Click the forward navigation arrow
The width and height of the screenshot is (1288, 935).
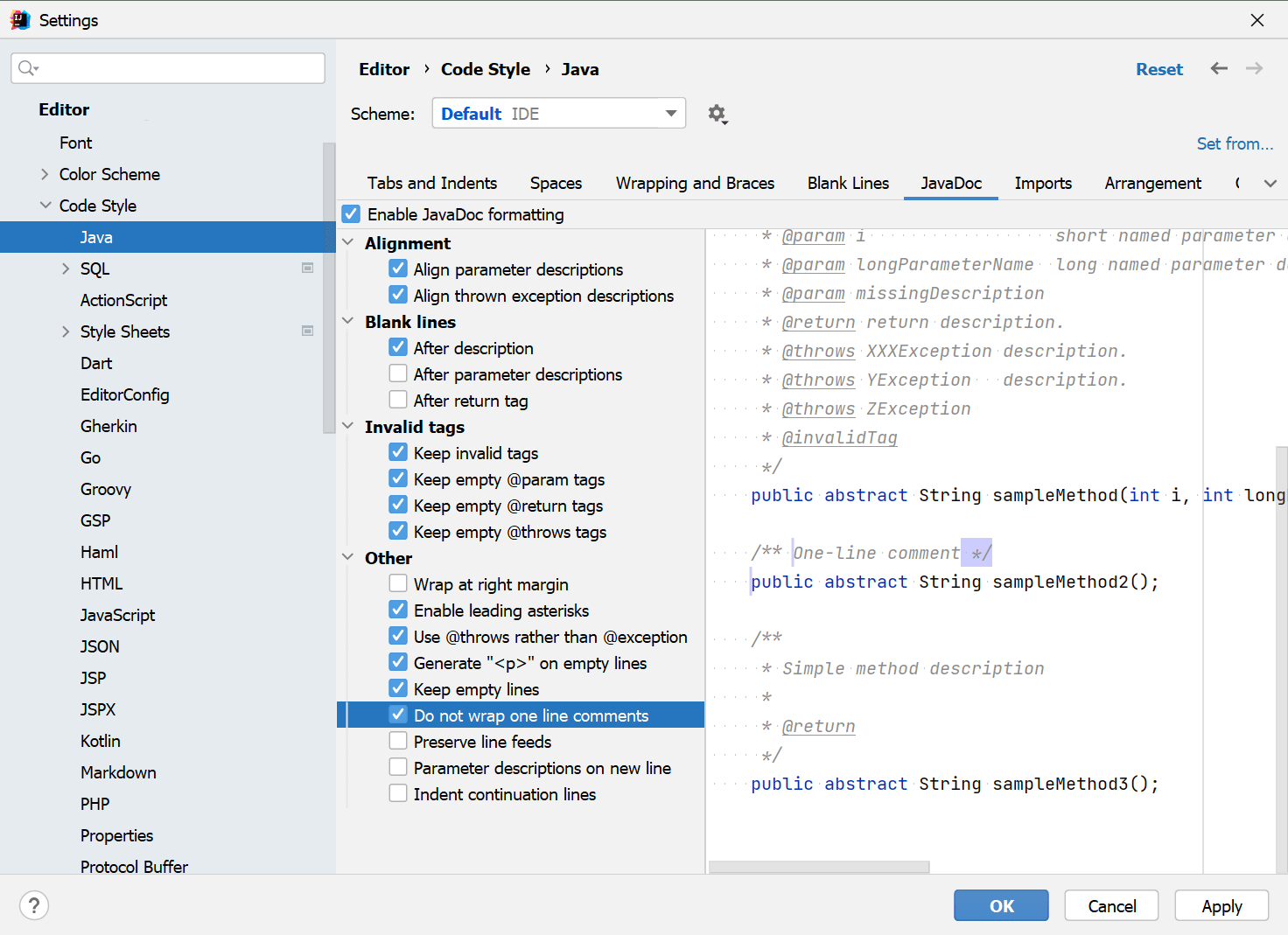pos(1254,68)
